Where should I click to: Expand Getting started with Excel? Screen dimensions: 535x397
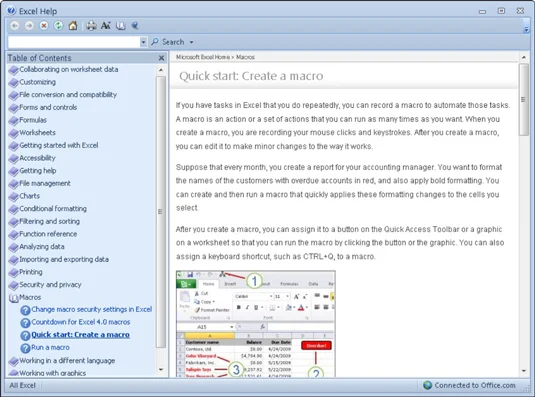[x=54, y=145]
